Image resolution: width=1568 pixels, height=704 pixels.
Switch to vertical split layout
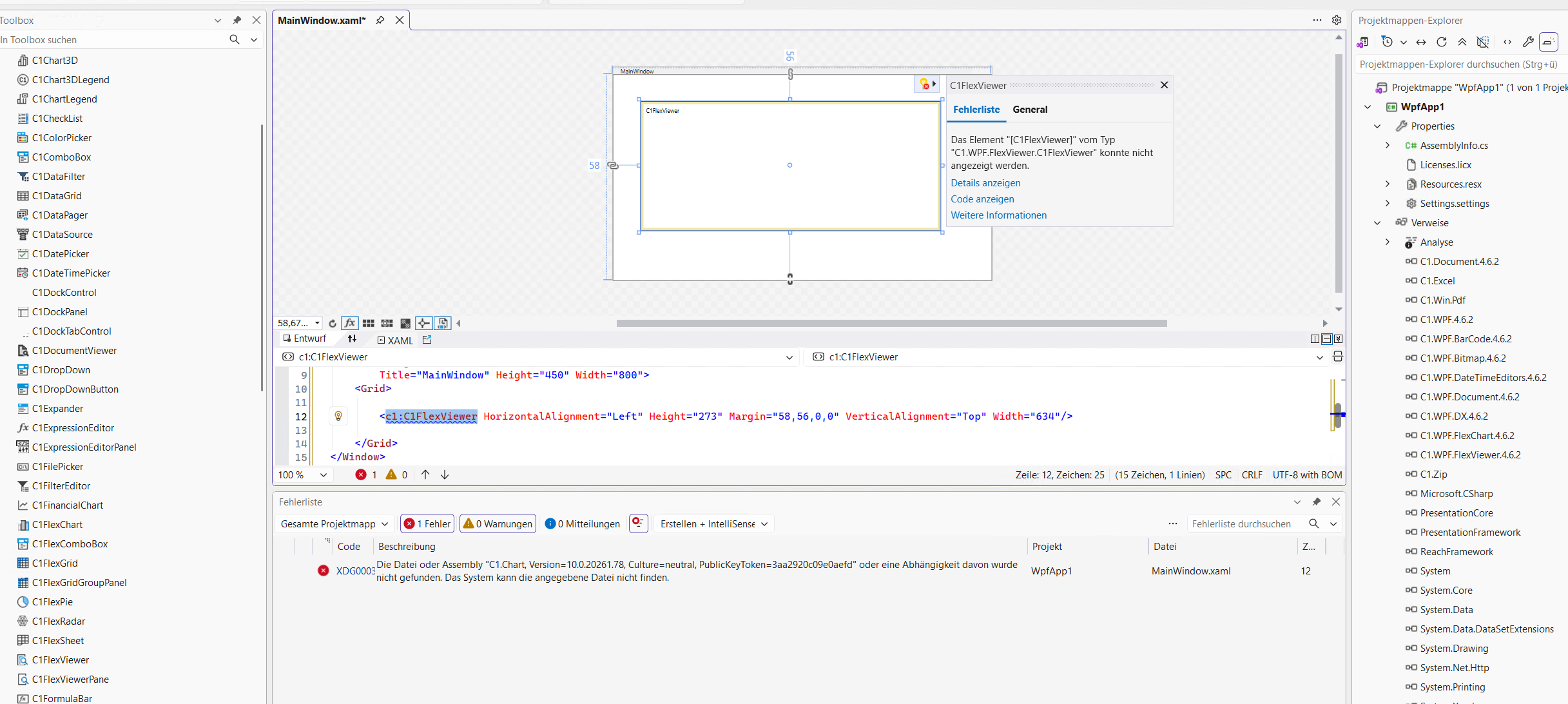click(1315, 338)
